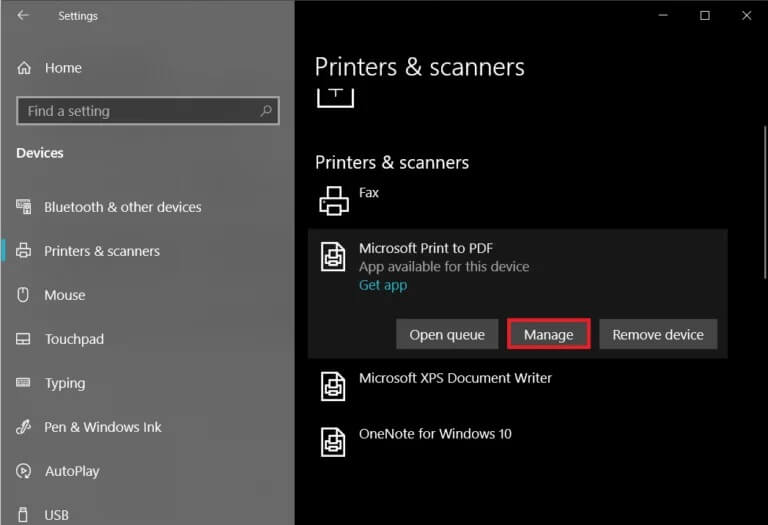Click the Mouse sidebar icon
This screenshot has height=525, width=768.
pos(23,294)
